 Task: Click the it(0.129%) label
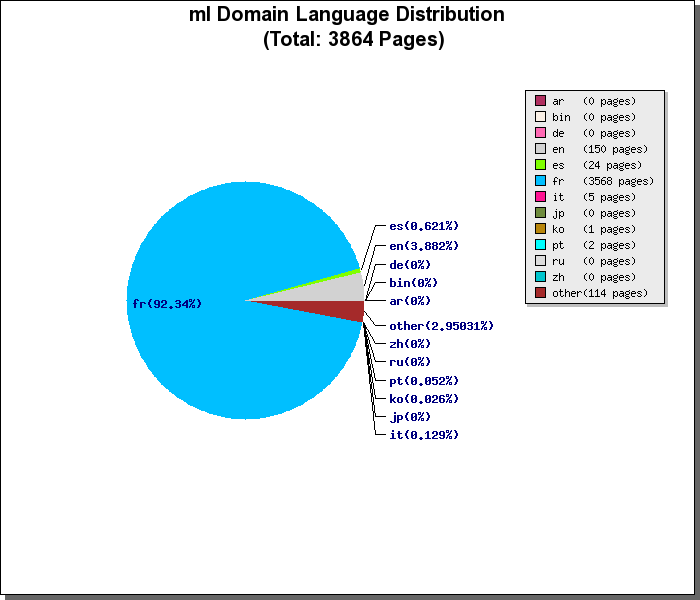[424, 435]
